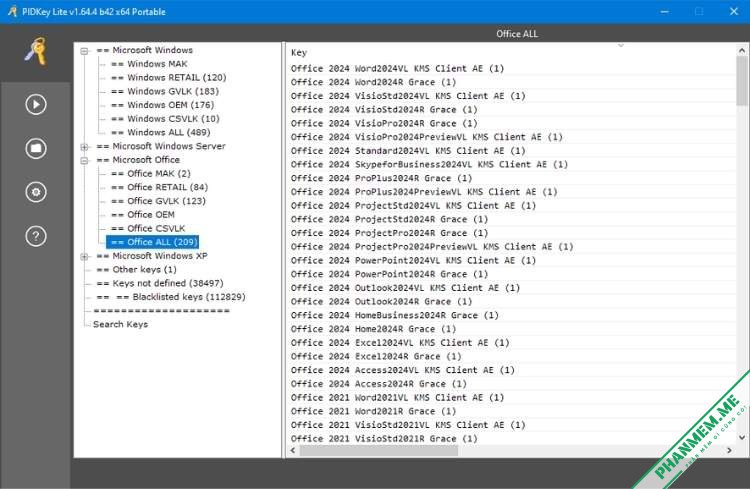Select Excel2024VL KMS Client AE row

tap(511, 343)
